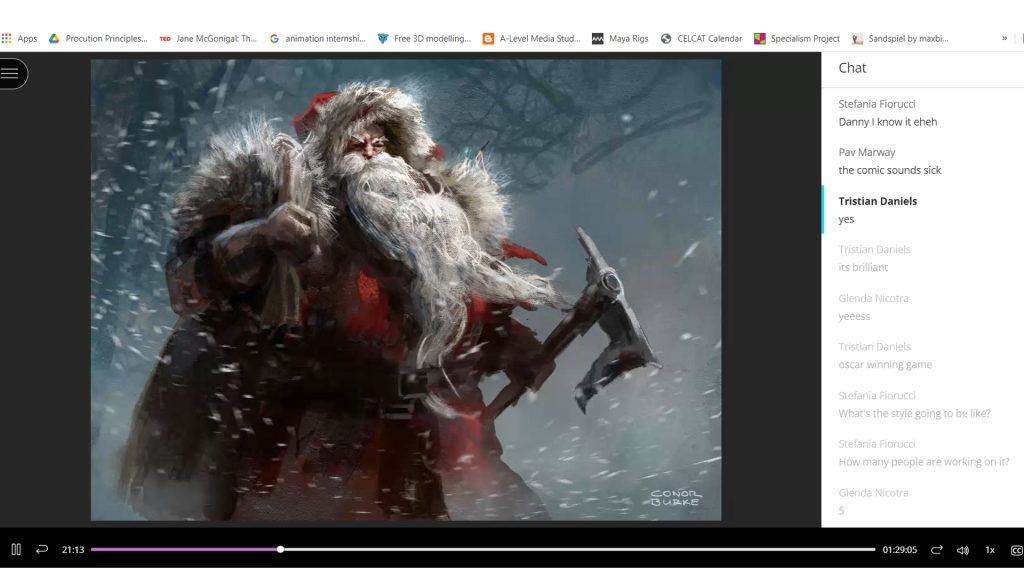This screenshot has width=1024, height=576.
Task: Seek to the unplayed portion of the timeline
Action: pos(578,549)
